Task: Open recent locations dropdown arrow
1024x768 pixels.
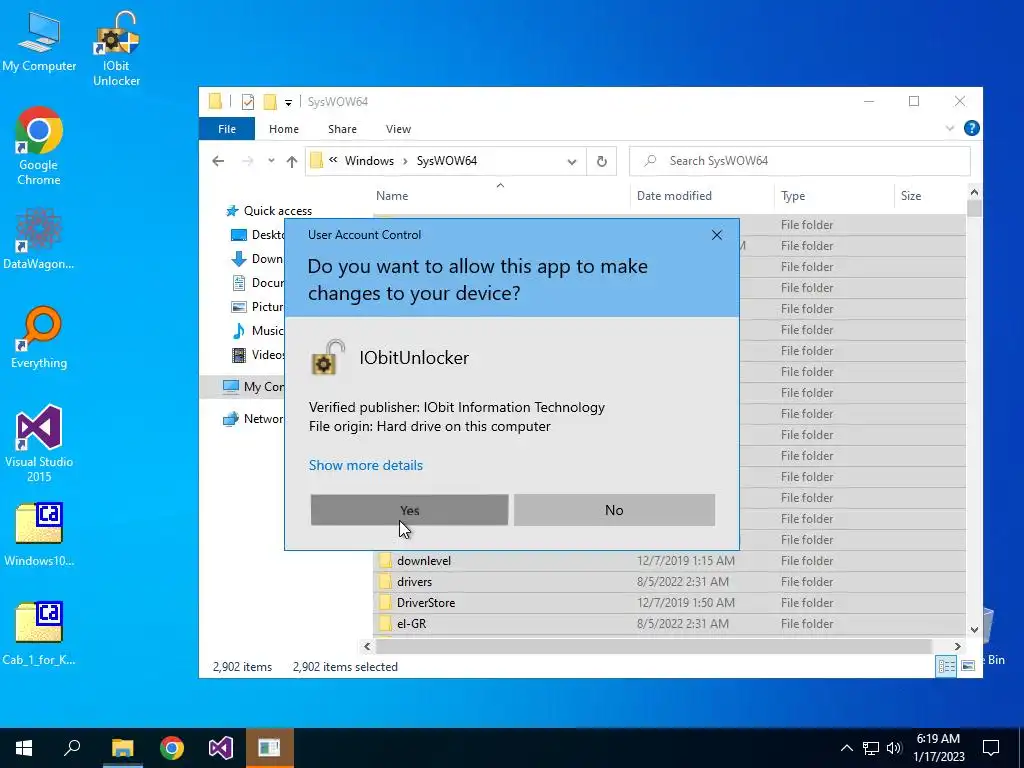Action: click(271, 161)
